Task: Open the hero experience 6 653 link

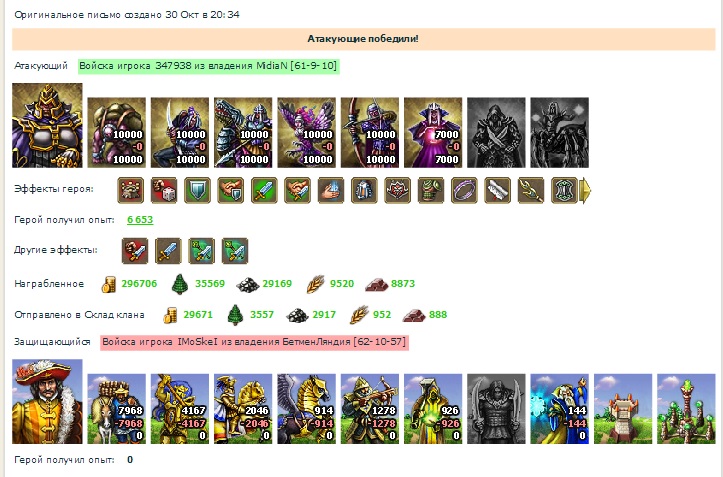Action: click(140, 220)
